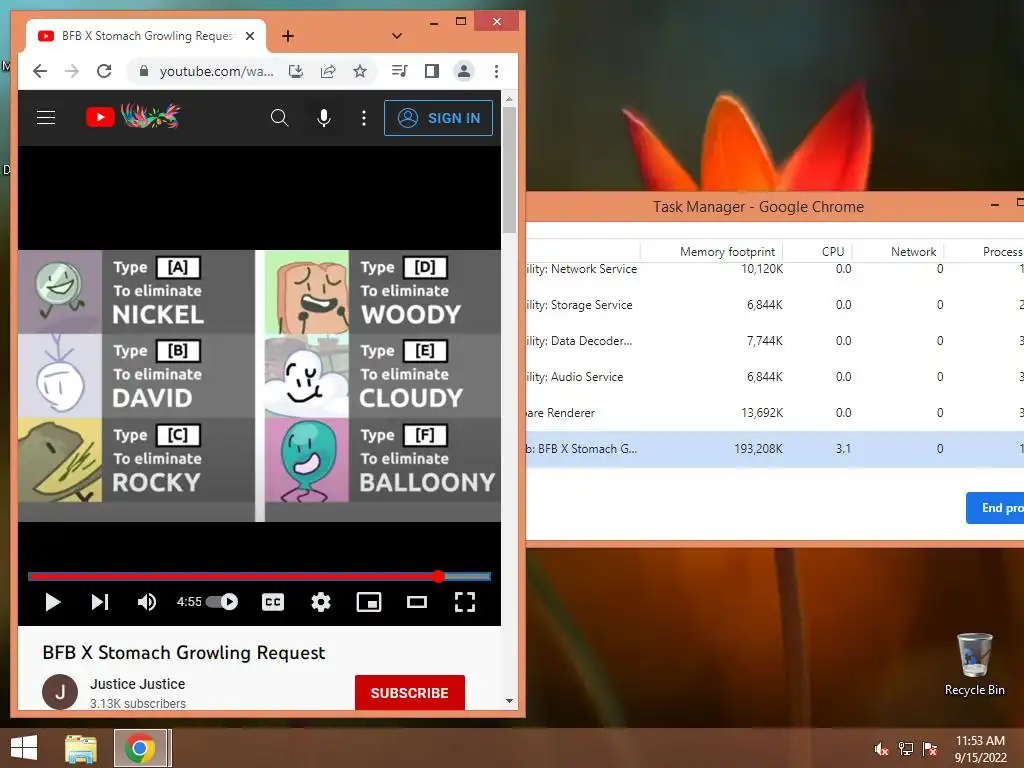Screen dimensions: 1024x768
Task: Go forward in Chrome browser
Action: click(x=72, y=71)
